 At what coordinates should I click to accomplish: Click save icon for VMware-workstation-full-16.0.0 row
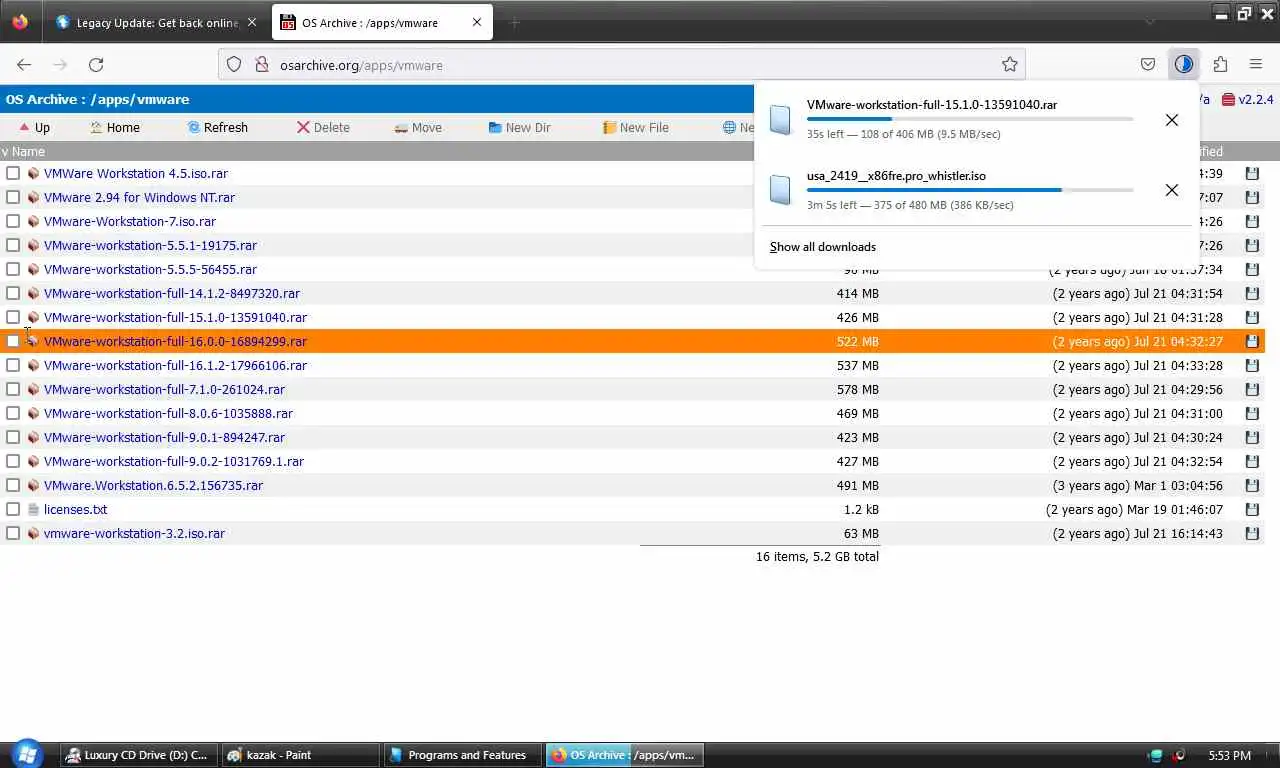[1252, 341]
